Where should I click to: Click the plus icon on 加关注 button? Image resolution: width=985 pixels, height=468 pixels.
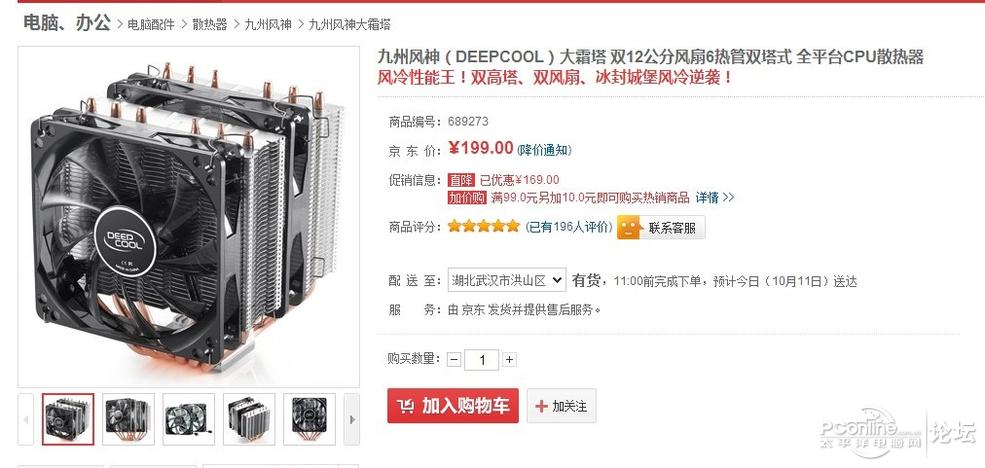541,406
